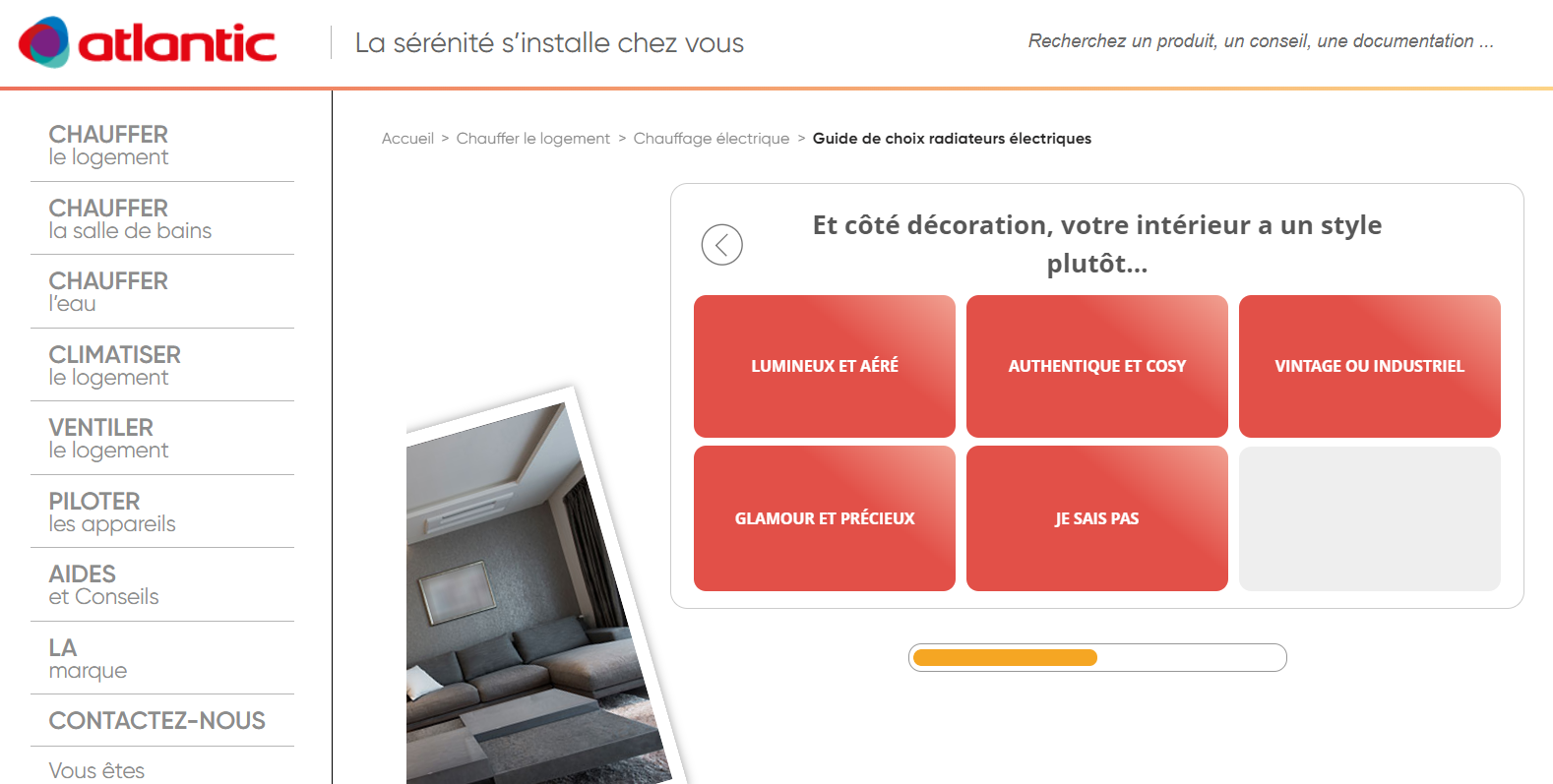The height and width of the screenshot is (784, 1553).
Task: Click the Accueil breadcrumb link
Action: coord(407,139)
